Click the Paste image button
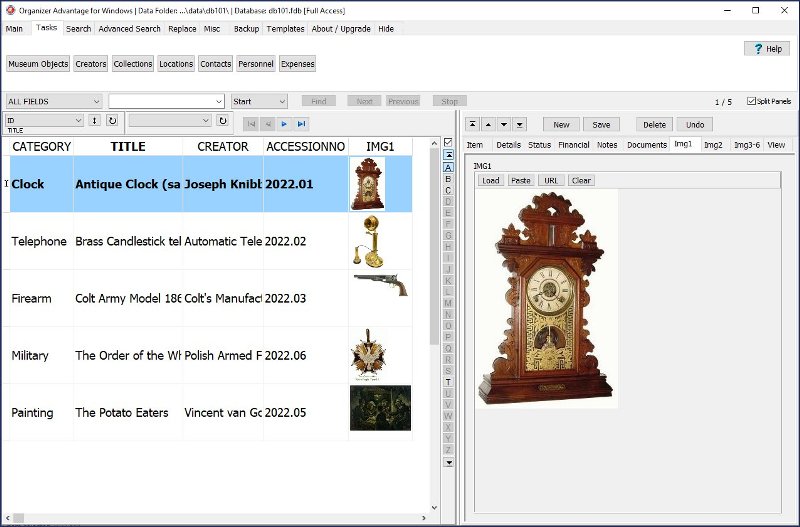Screen dimensions: 800x527 pos(521,180)
